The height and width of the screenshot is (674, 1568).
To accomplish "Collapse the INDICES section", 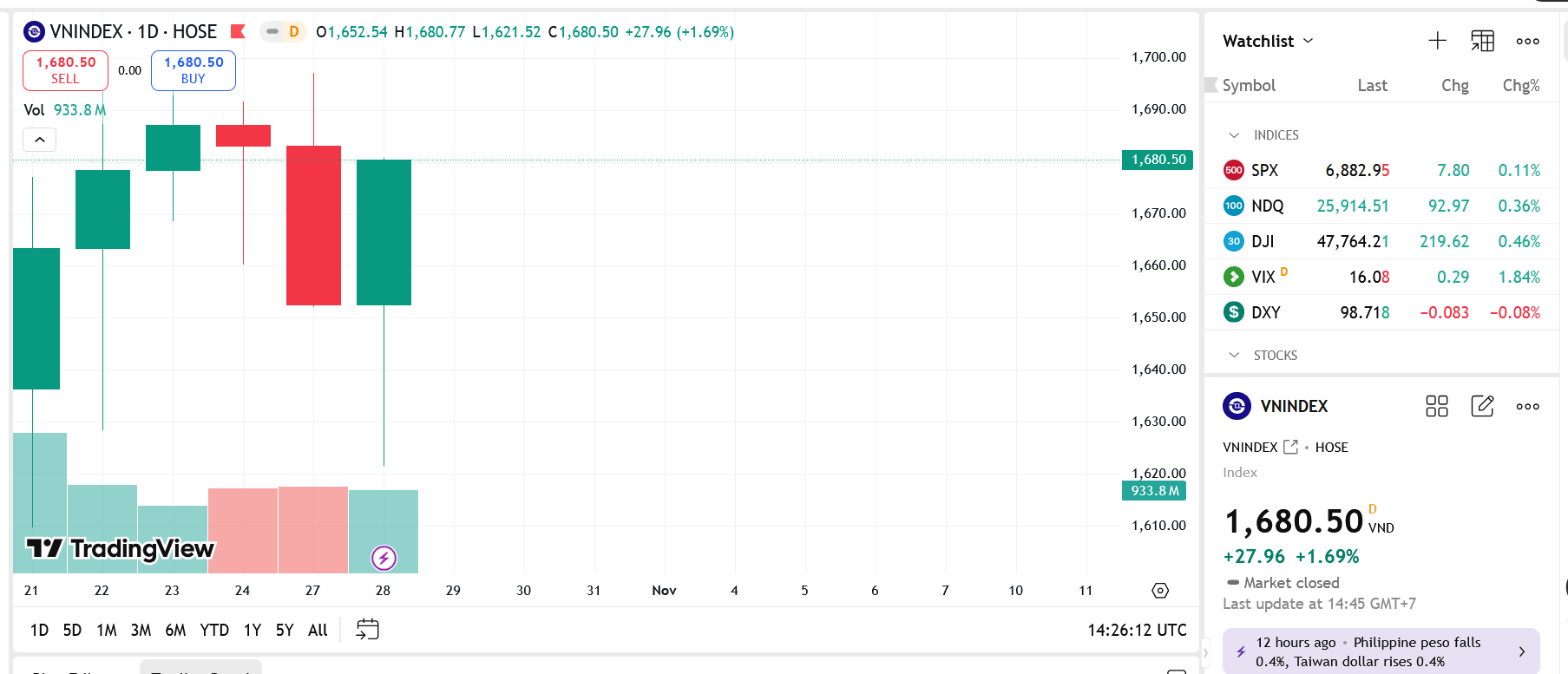I will pyautogui.click(x=1234, y=135).
